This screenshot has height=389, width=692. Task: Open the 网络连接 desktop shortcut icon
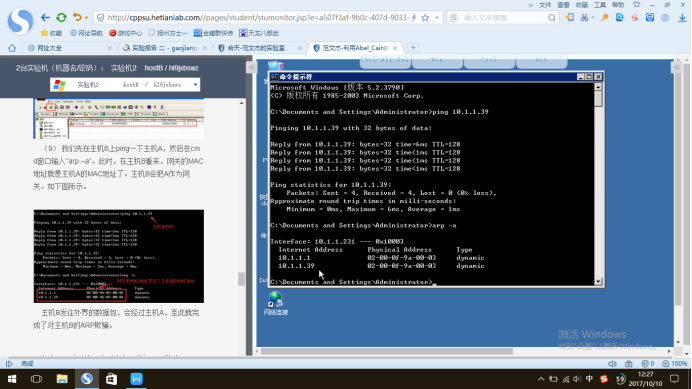pos(276,303)
